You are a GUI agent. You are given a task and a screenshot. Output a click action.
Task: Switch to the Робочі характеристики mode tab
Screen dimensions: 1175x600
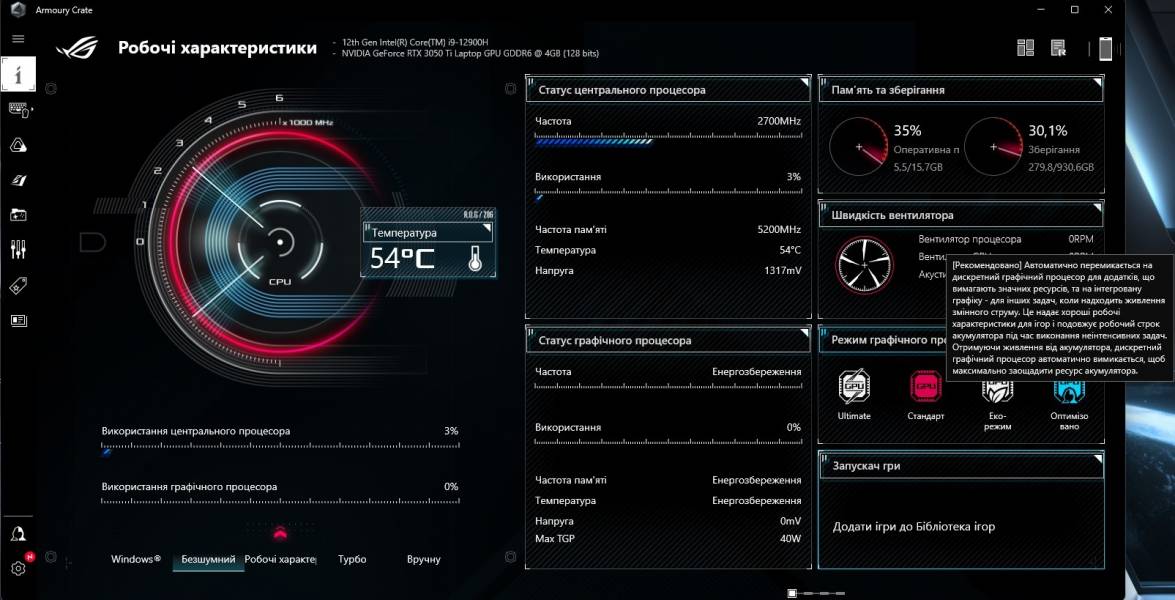pyautogui.click(x=280, y=560)
